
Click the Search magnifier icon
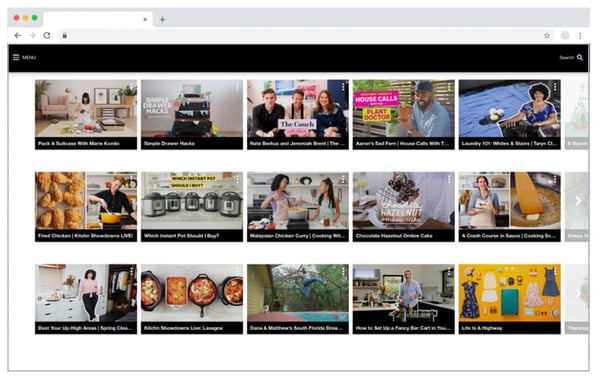[x=580, y=57]
